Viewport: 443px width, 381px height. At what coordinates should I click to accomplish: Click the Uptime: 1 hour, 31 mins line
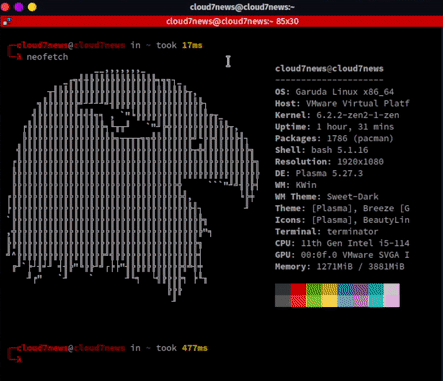tap(334, 127)
